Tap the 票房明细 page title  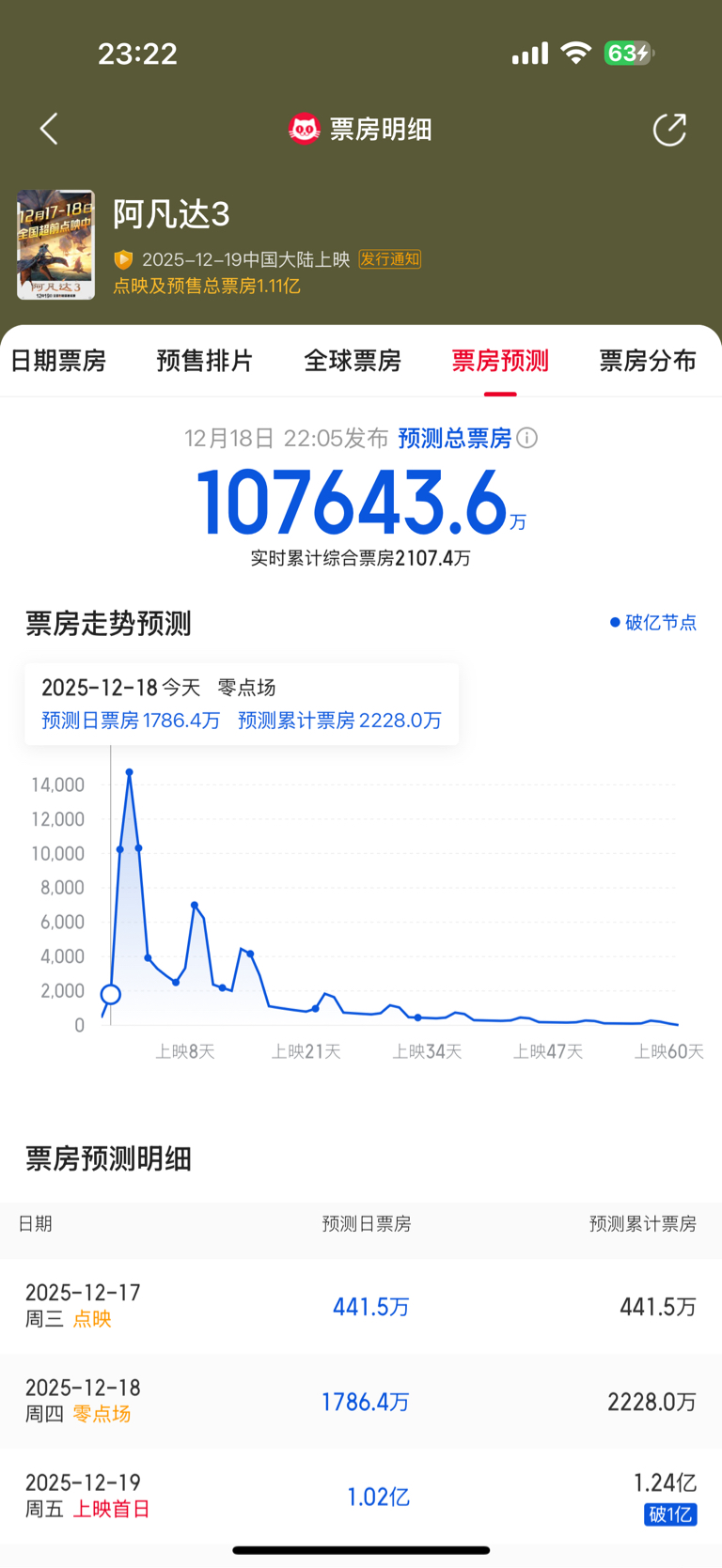[x=381, y=129]
